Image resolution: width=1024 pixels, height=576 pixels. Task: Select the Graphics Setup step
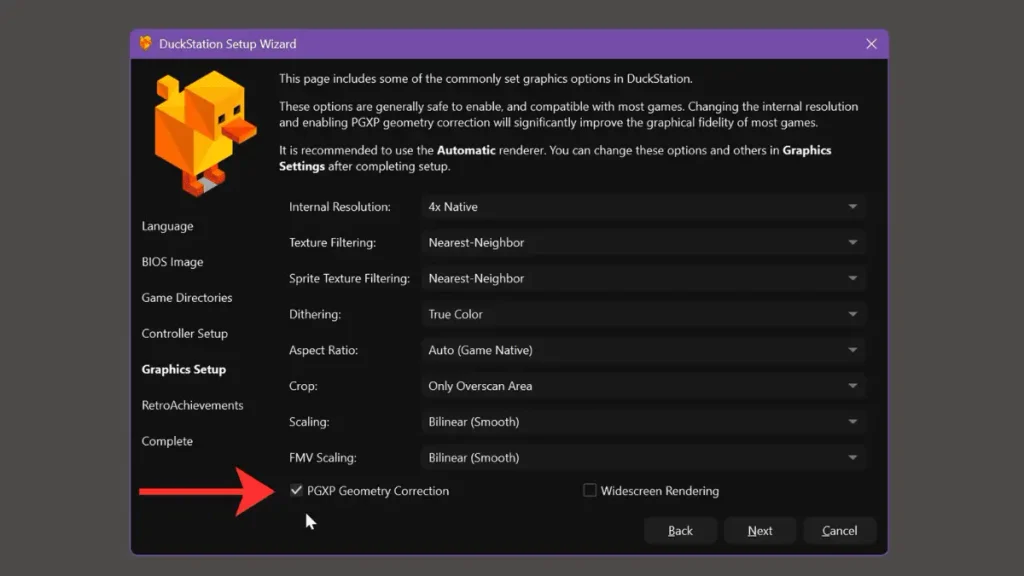coord(184,370)
